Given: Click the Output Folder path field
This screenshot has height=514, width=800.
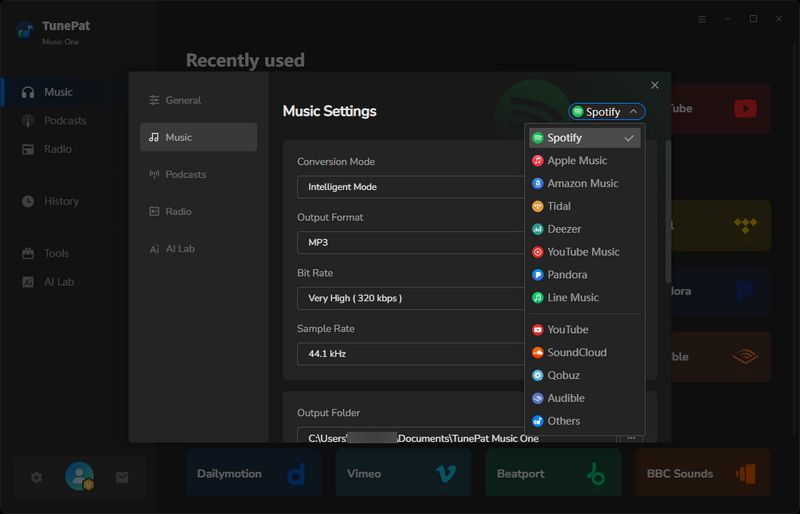Looking at the screenshot, I should (x=457, y=437).
